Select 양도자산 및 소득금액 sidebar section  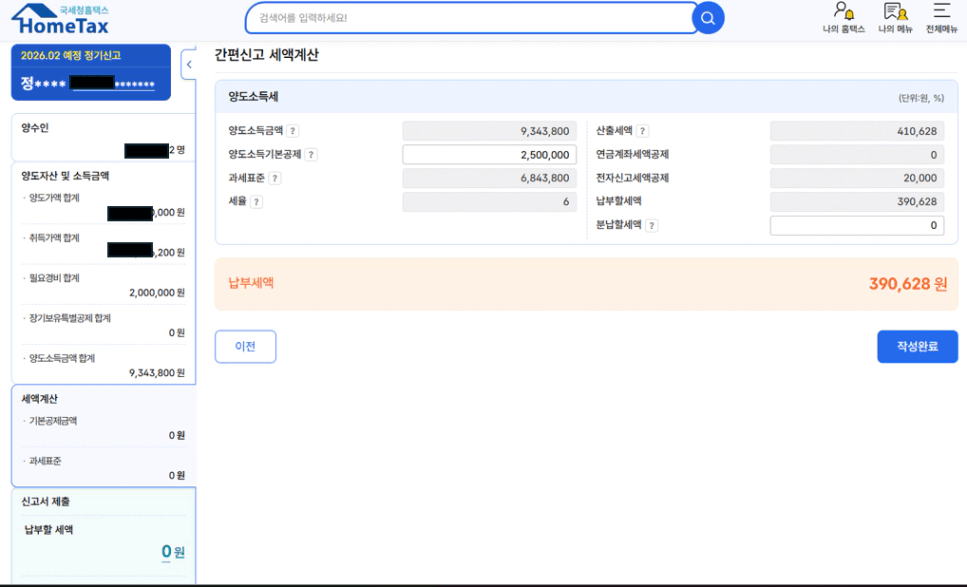coord(65,176)
